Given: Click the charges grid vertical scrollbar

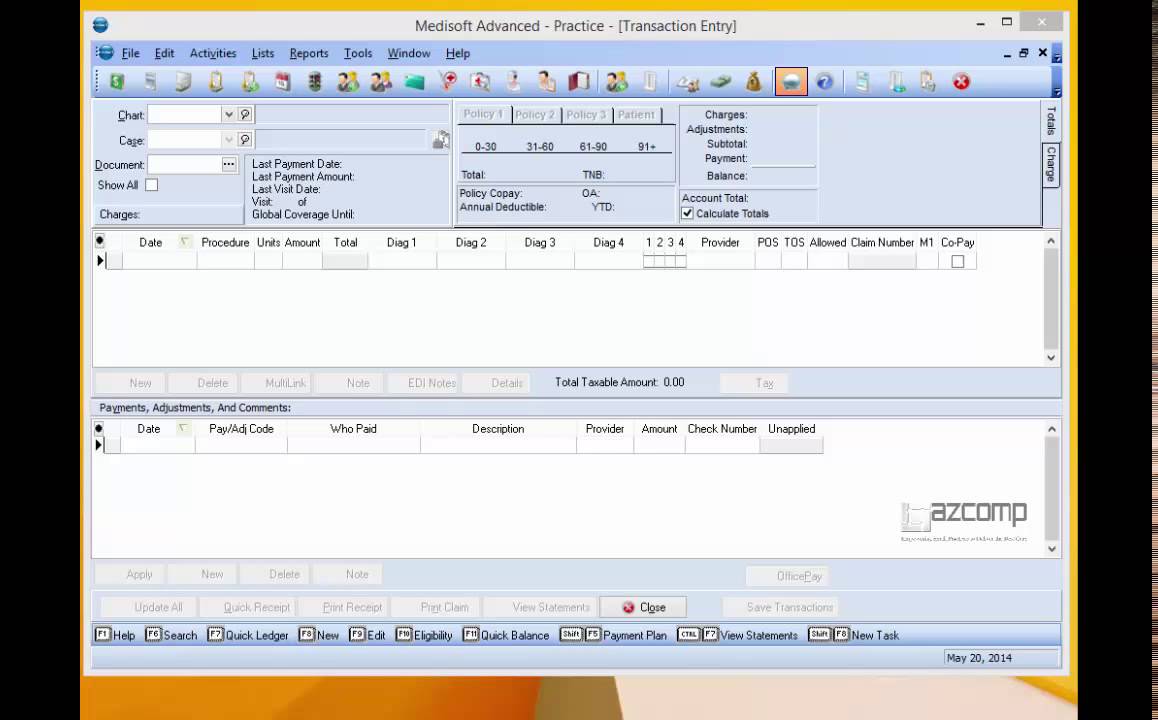Looking at the screenshot, I should pyautogui.click(x=1051, y=298).
